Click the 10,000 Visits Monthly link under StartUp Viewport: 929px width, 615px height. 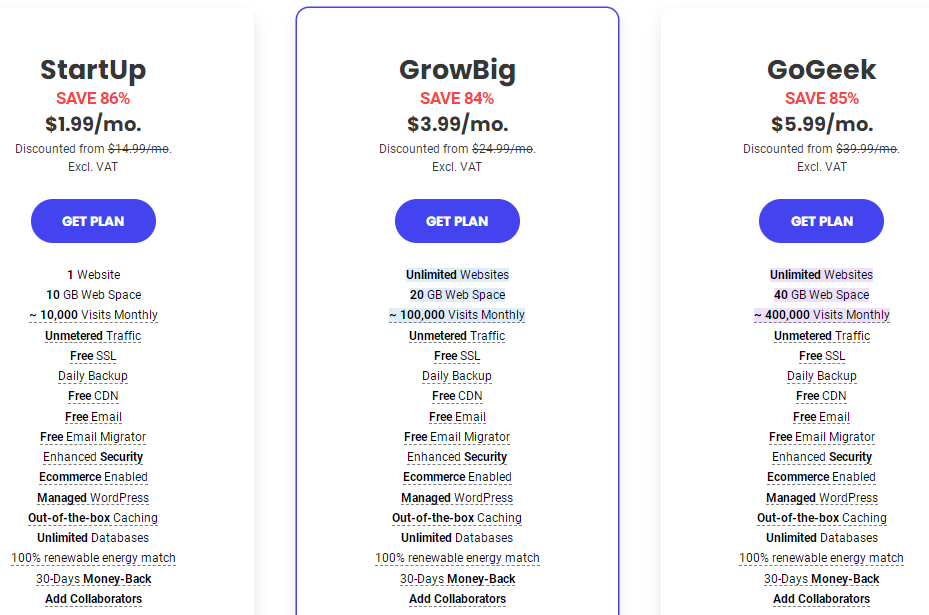(x=93, y=315)
